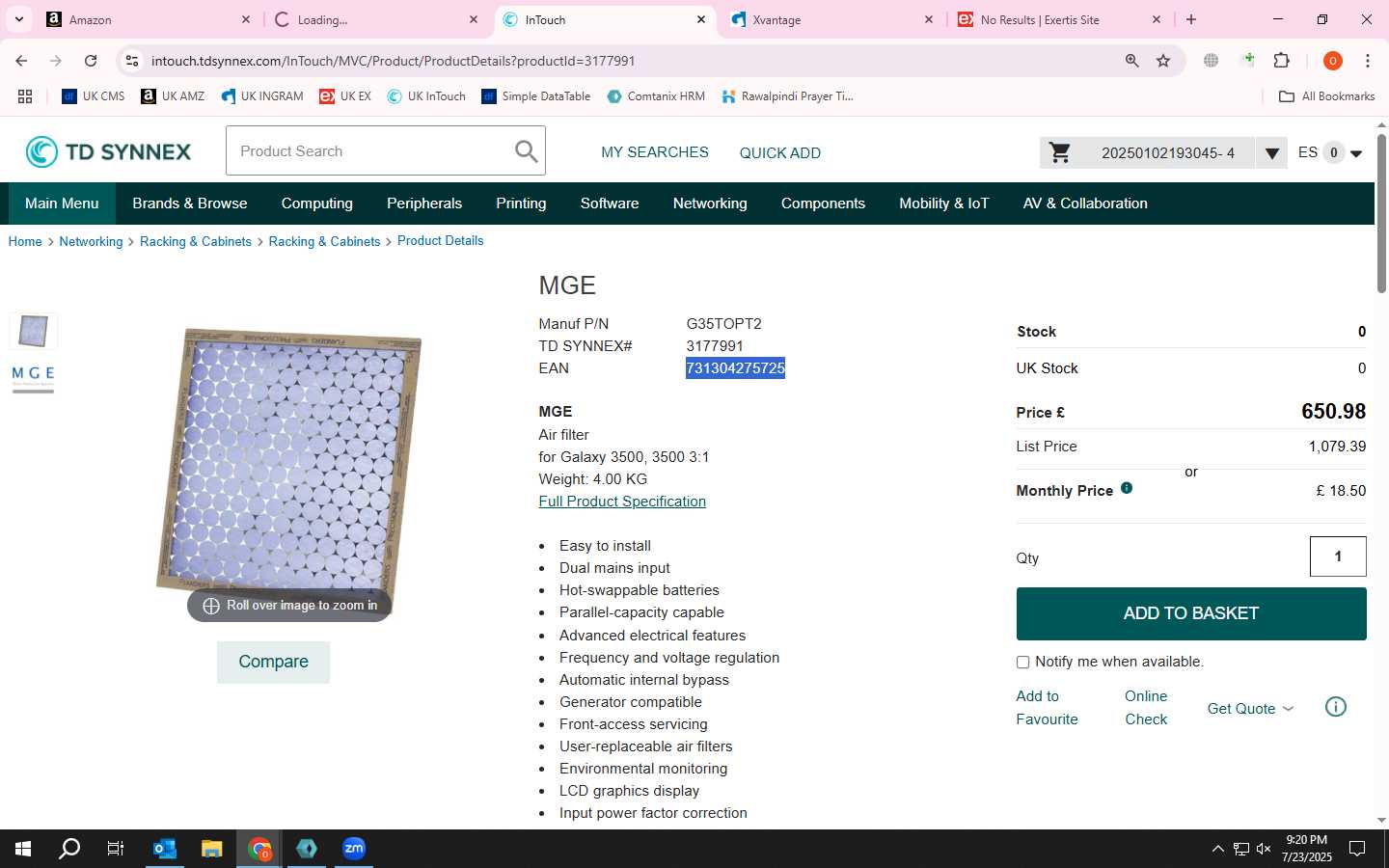The image size is (1389, 868).
Task: Open the Brands & Browse menu
Action: (190, 203)
